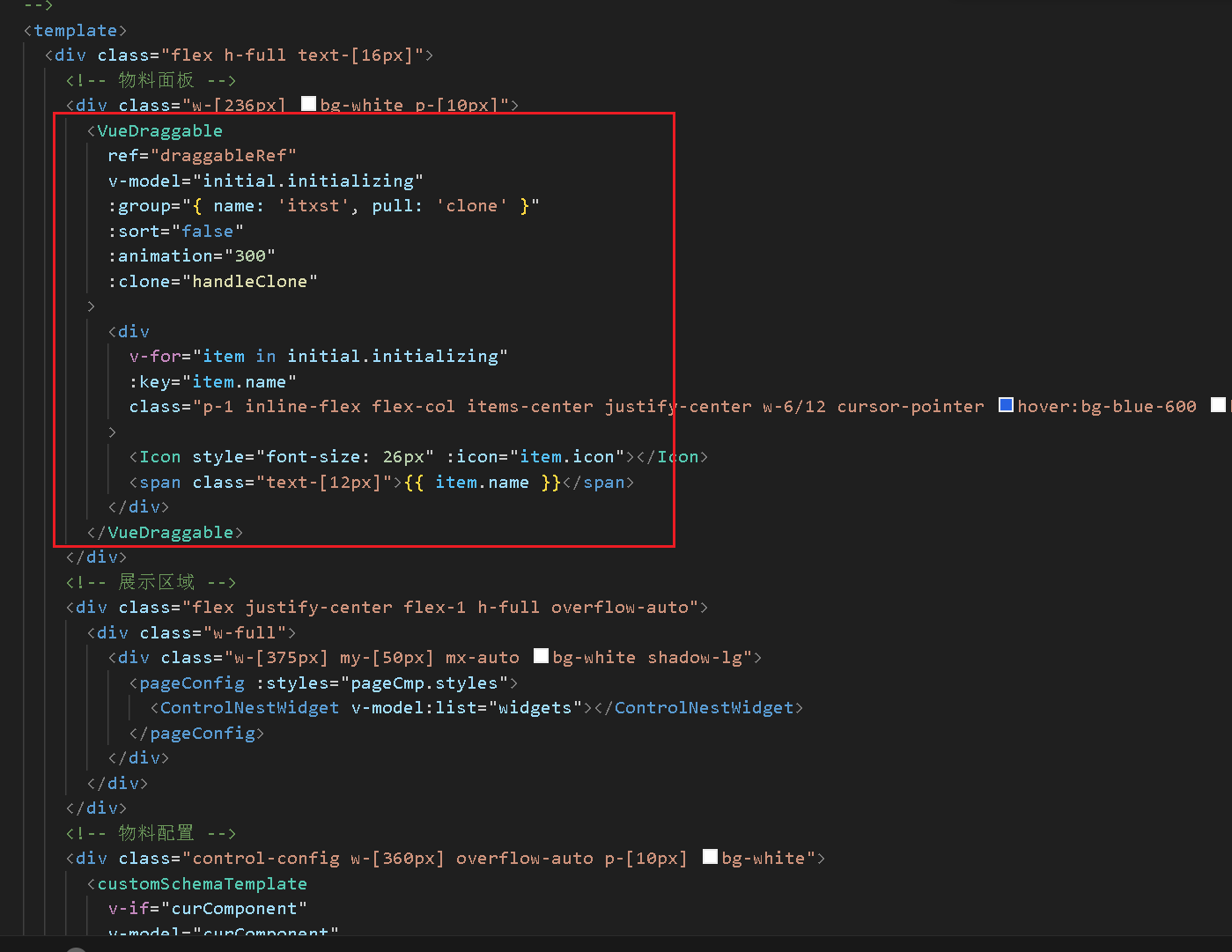Click the items-center class name

530,407
